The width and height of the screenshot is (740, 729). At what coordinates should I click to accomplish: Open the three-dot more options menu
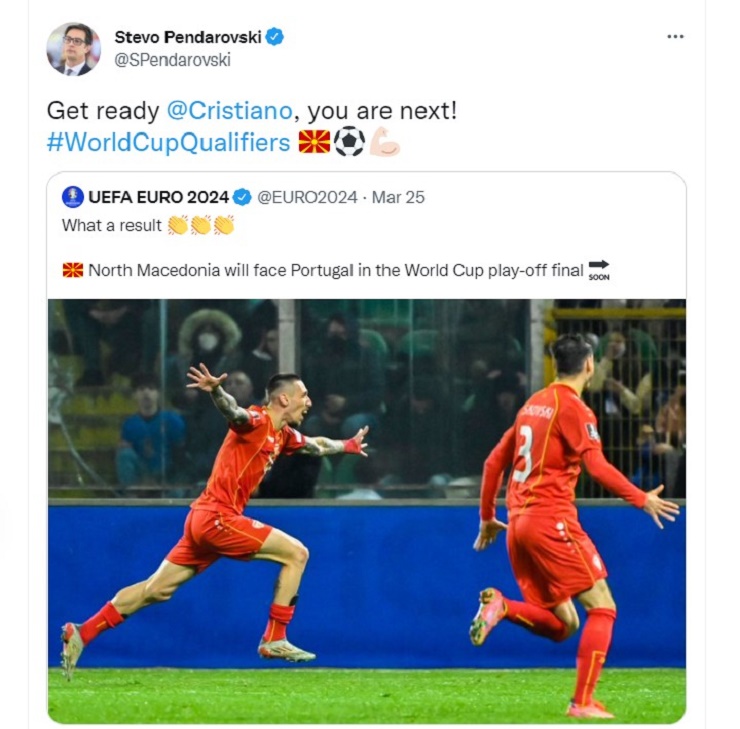(675, 37)
